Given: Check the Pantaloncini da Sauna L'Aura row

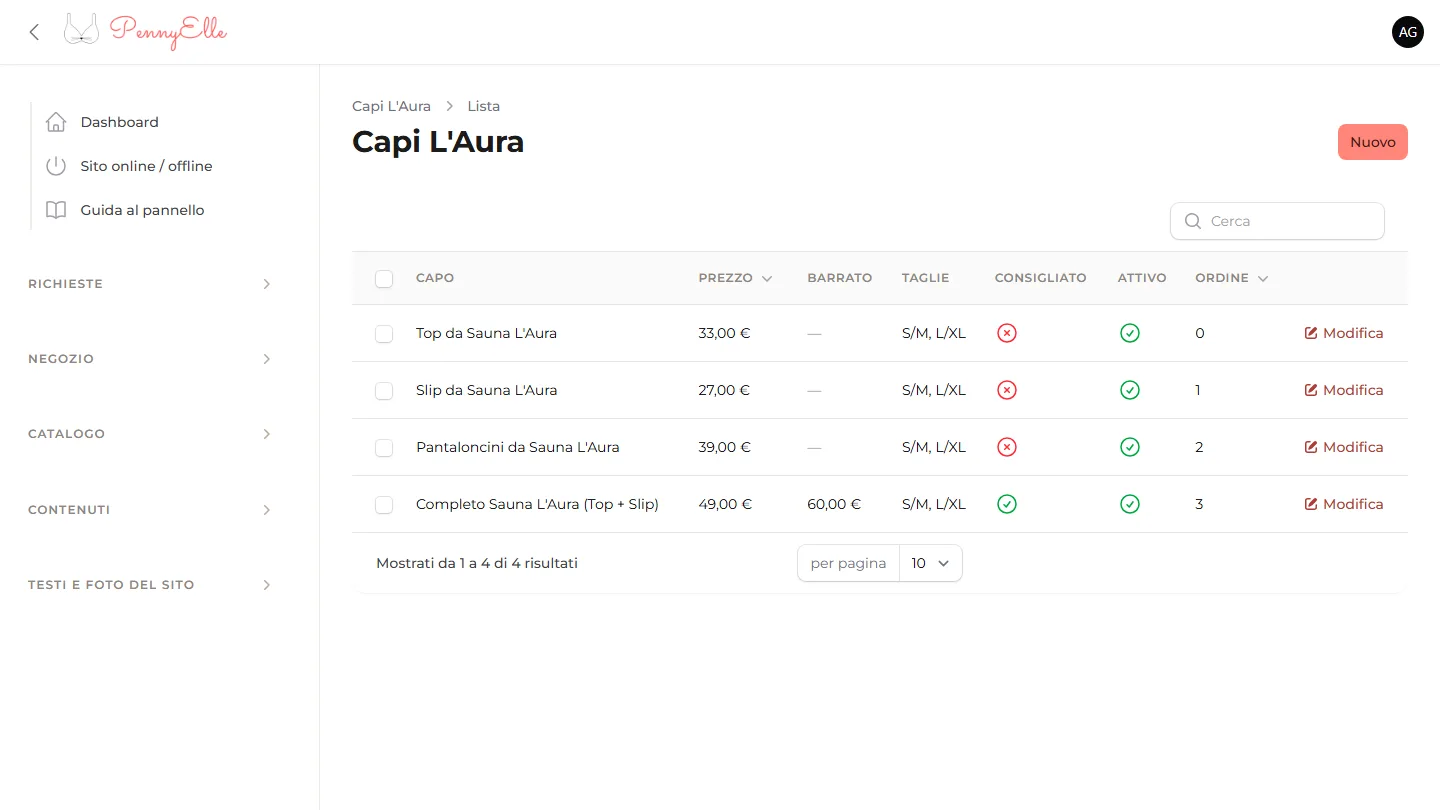Looking at the screenshot, I should 384,448.
